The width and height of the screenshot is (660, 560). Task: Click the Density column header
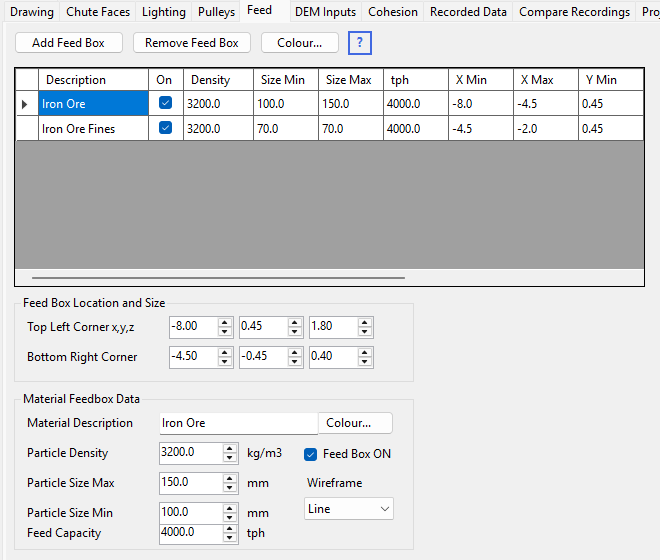[x=218, y=80]
